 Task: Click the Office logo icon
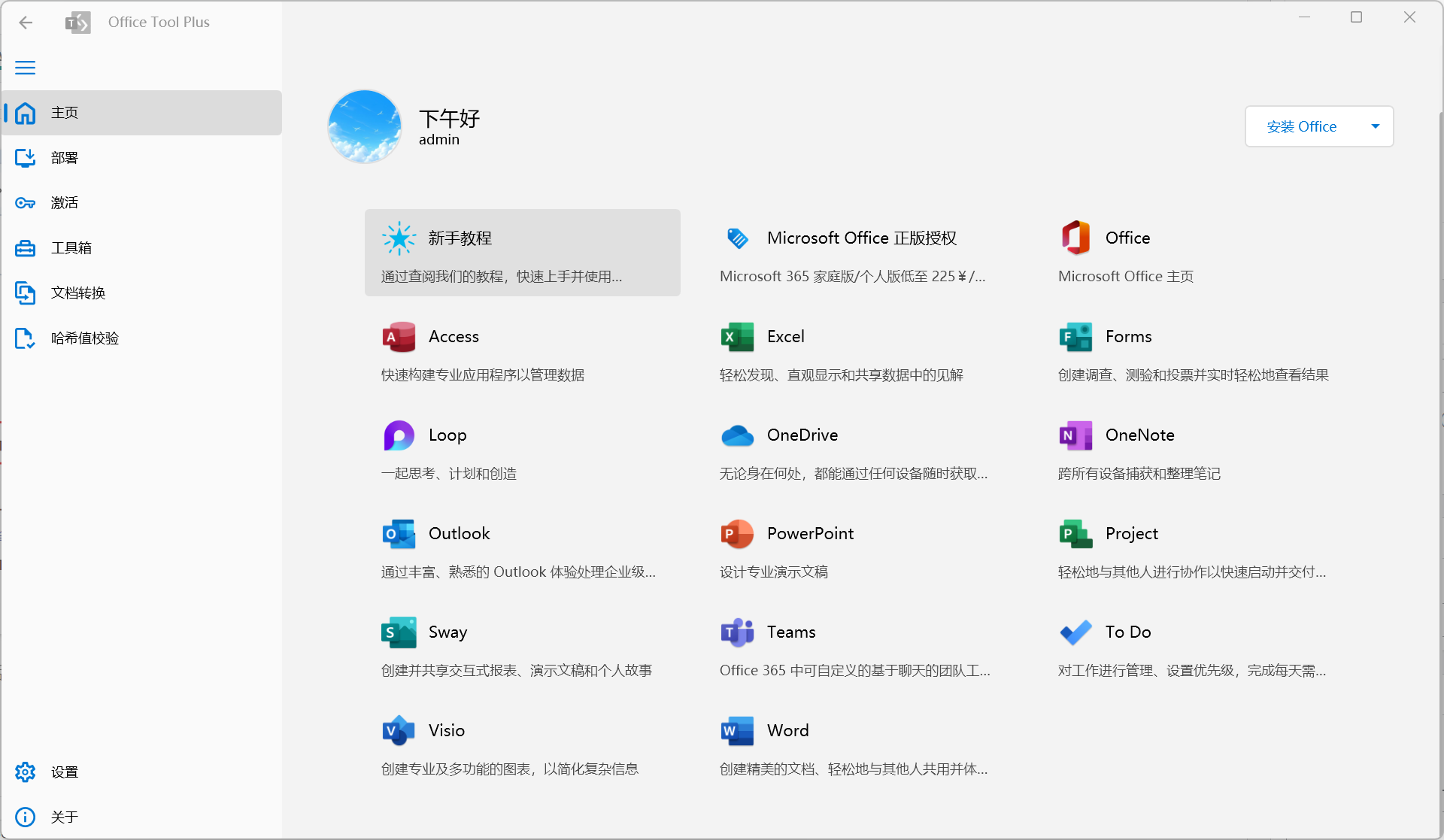[x=1075, y=238]
